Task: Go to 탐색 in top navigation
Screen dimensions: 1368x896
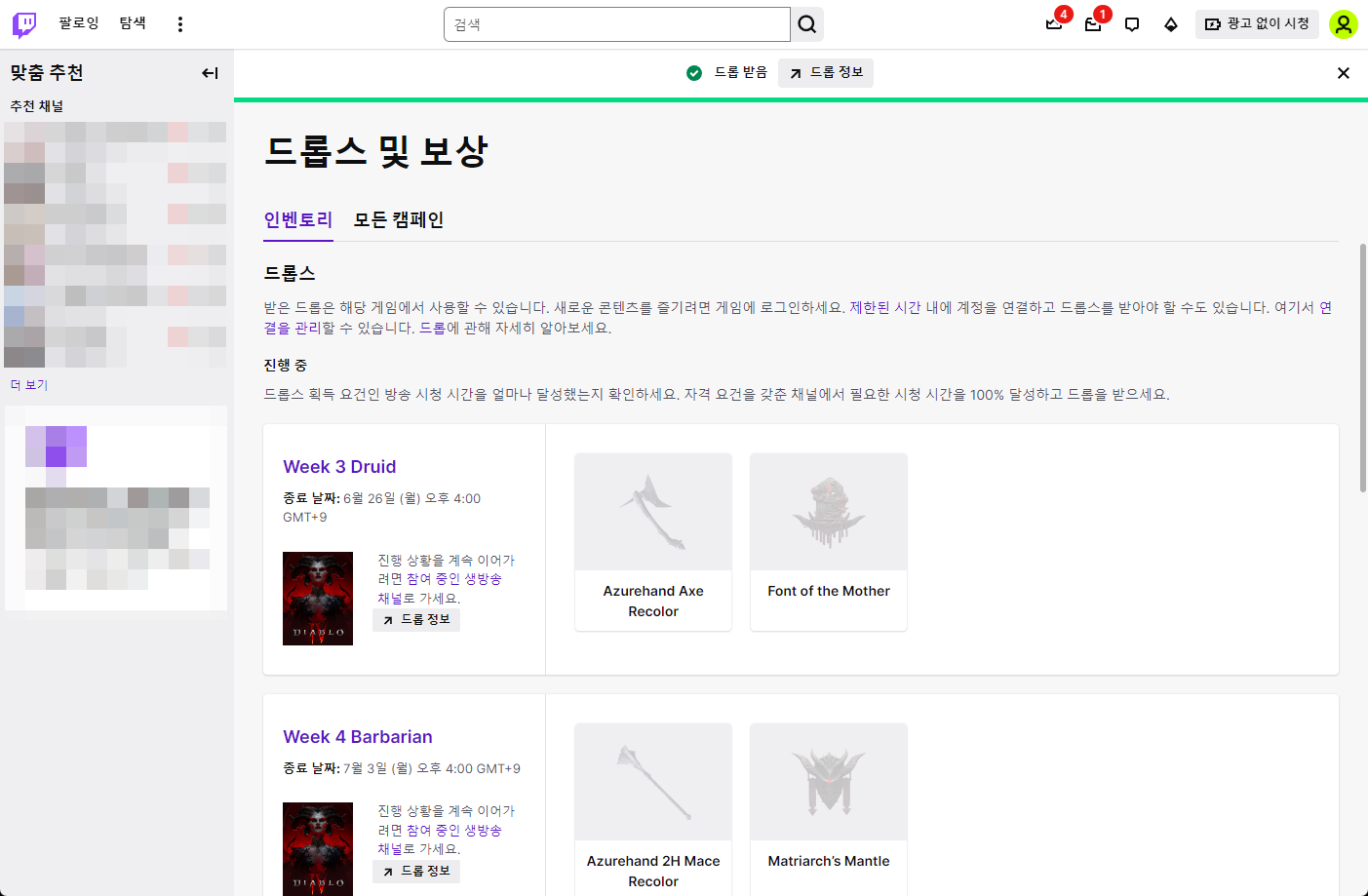Action: point(133,23)
